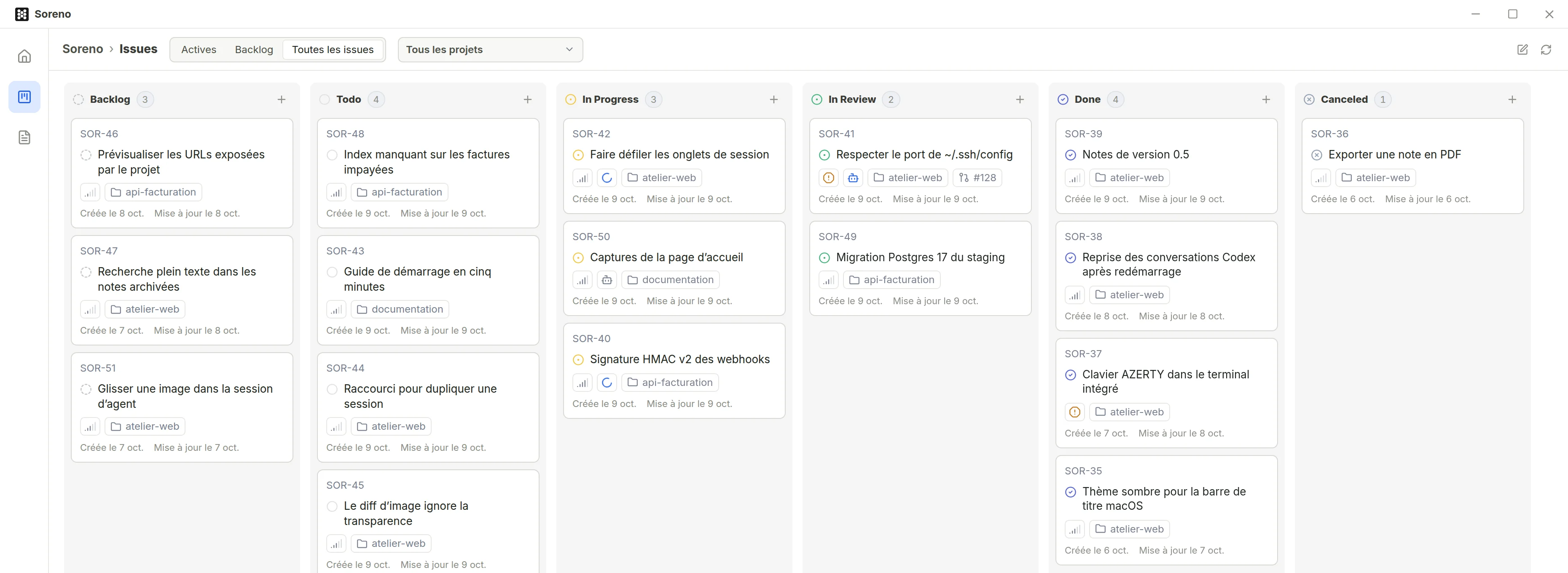Toggle status circle of SOR-36

pyautogui.click(x=1317, y=155)
